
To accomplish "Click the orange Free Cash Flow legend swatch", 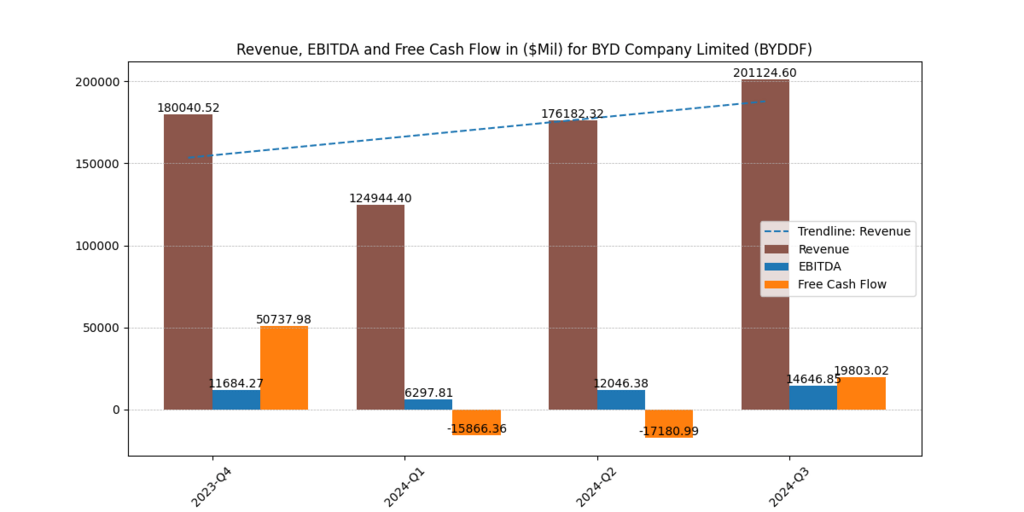I will click(x=779, y=285).
